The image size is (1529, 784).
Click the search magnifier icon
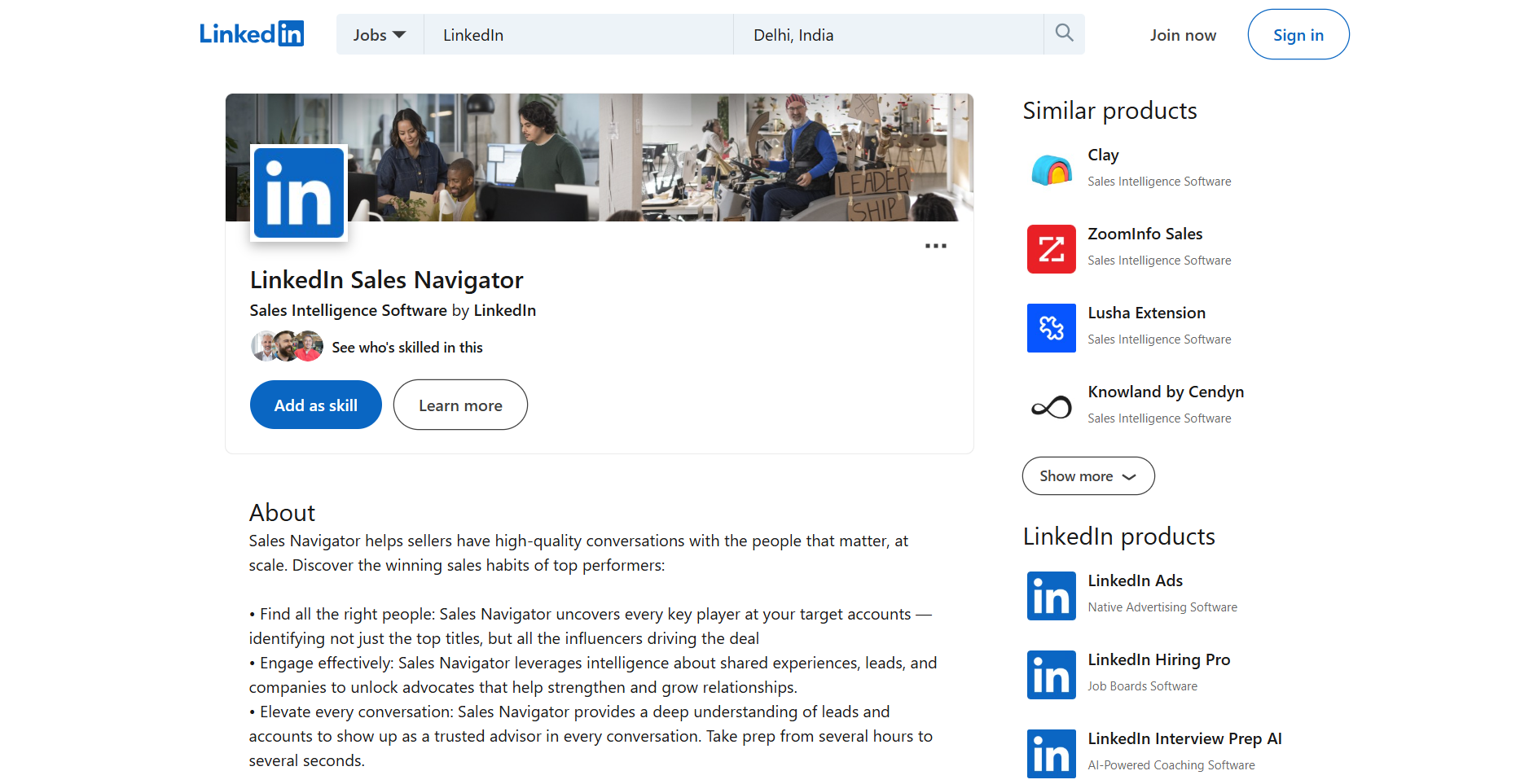[1064, 33]
